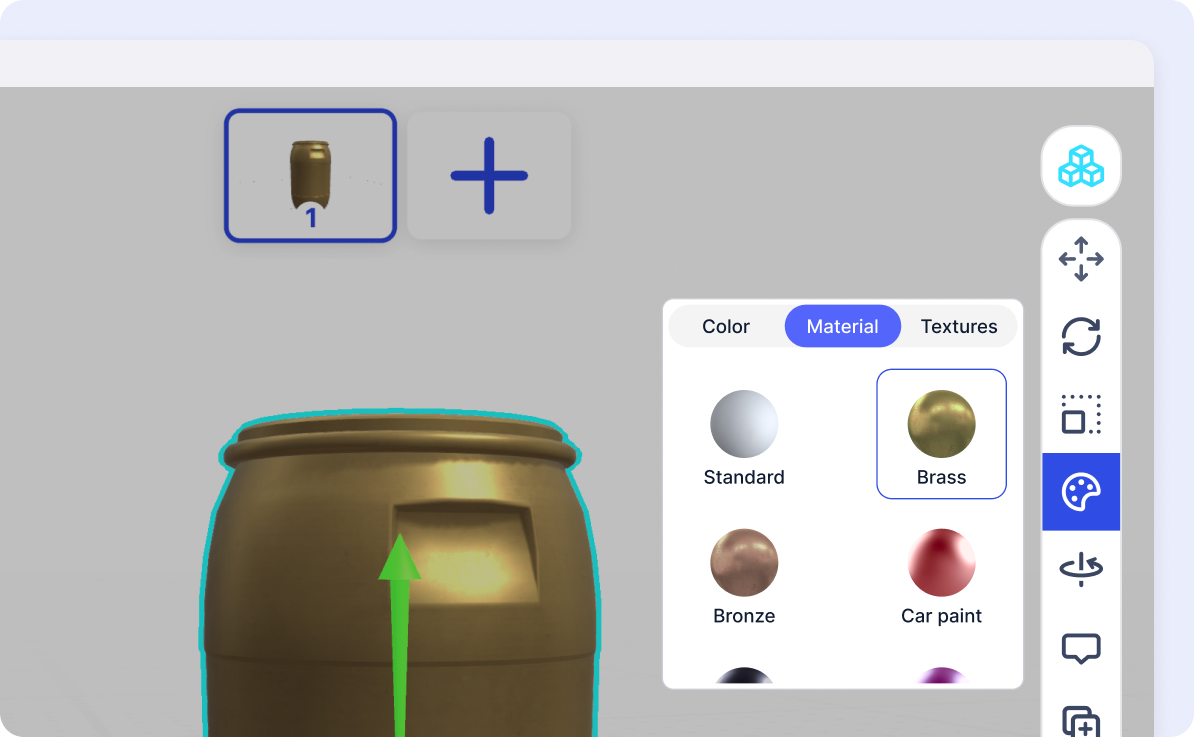Add a new scene with plus button
Screen dimensions: 1194x737
click(x=489, y=176)
